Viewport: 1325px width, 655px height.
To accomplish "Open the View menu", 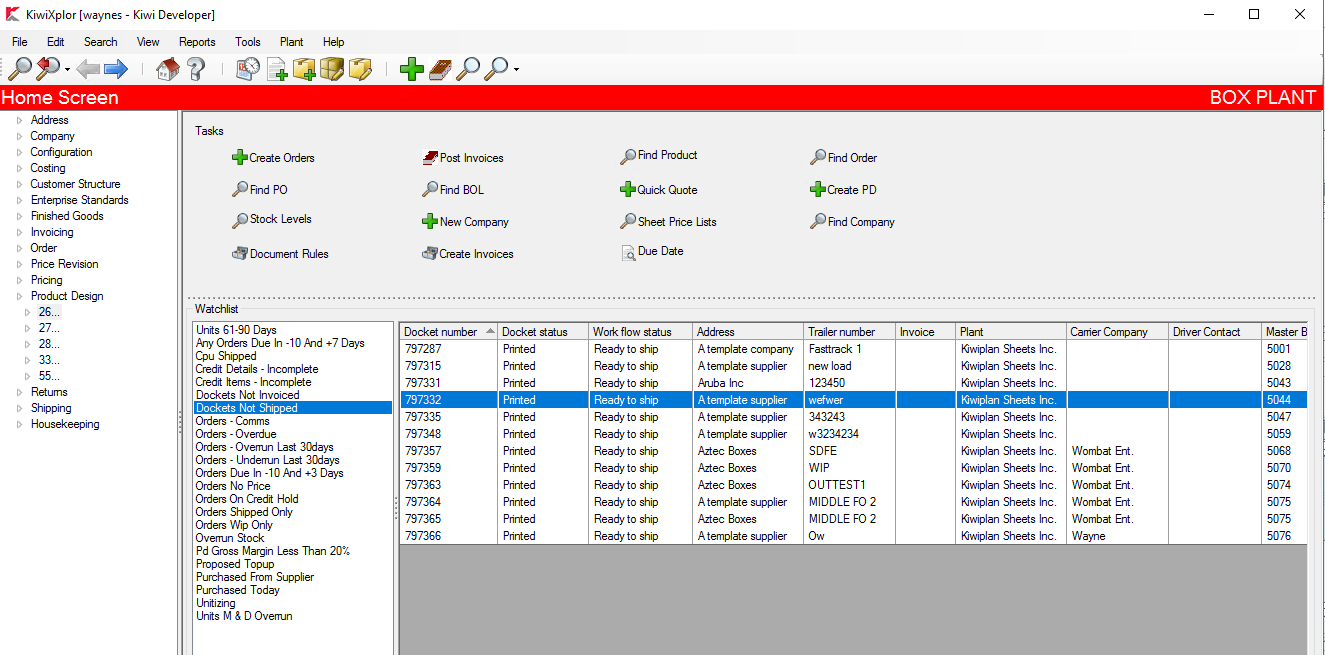I will tap(148, 42).
